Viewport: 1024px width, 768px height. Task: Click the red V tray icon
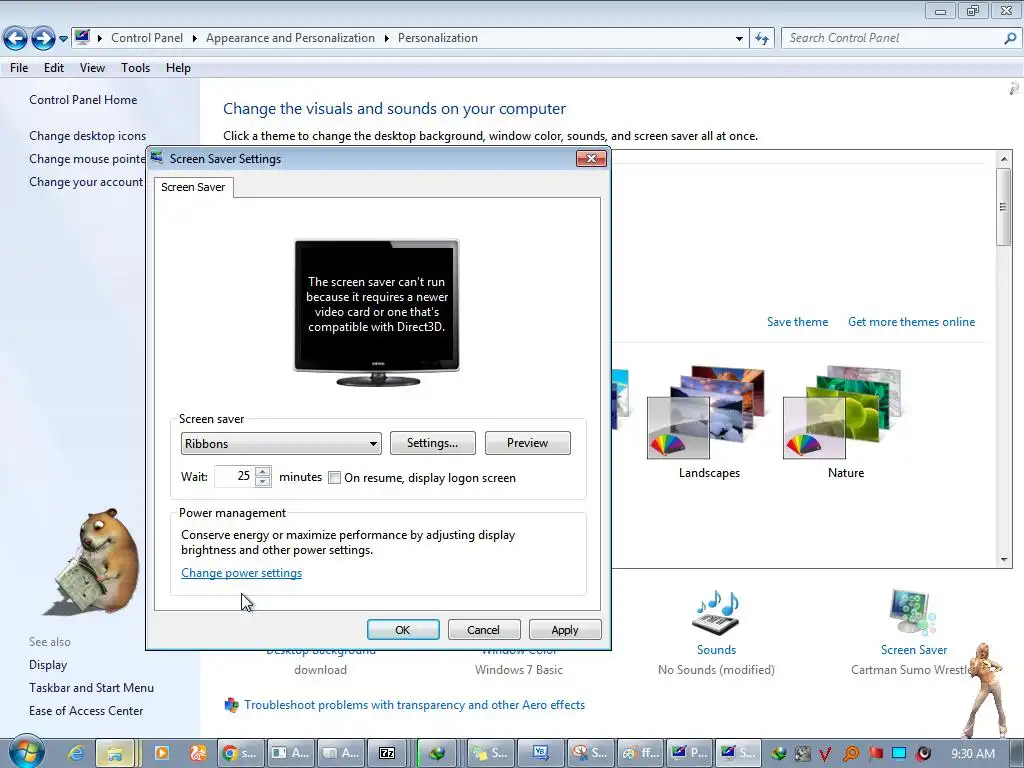point(825,754)
